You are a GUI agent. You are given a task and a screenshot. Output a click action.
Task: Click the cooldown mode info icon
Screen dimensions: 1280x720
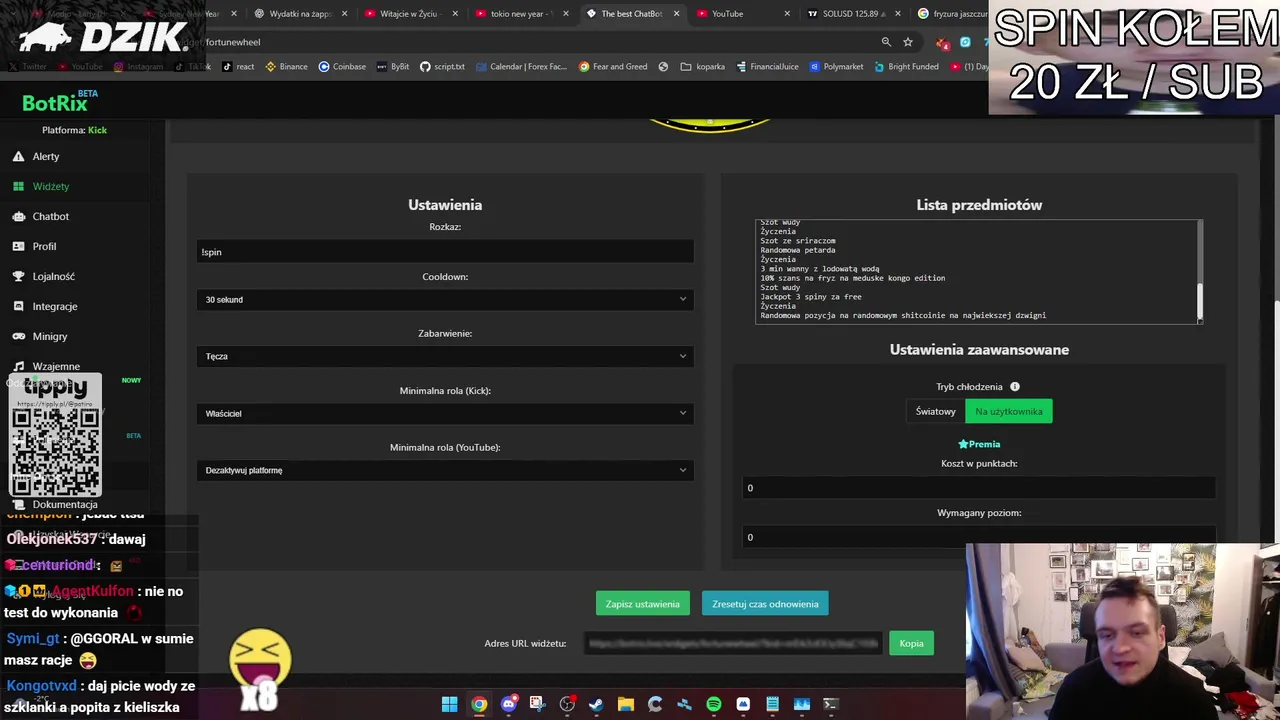pyautogui.click(x=1014, y=387)
